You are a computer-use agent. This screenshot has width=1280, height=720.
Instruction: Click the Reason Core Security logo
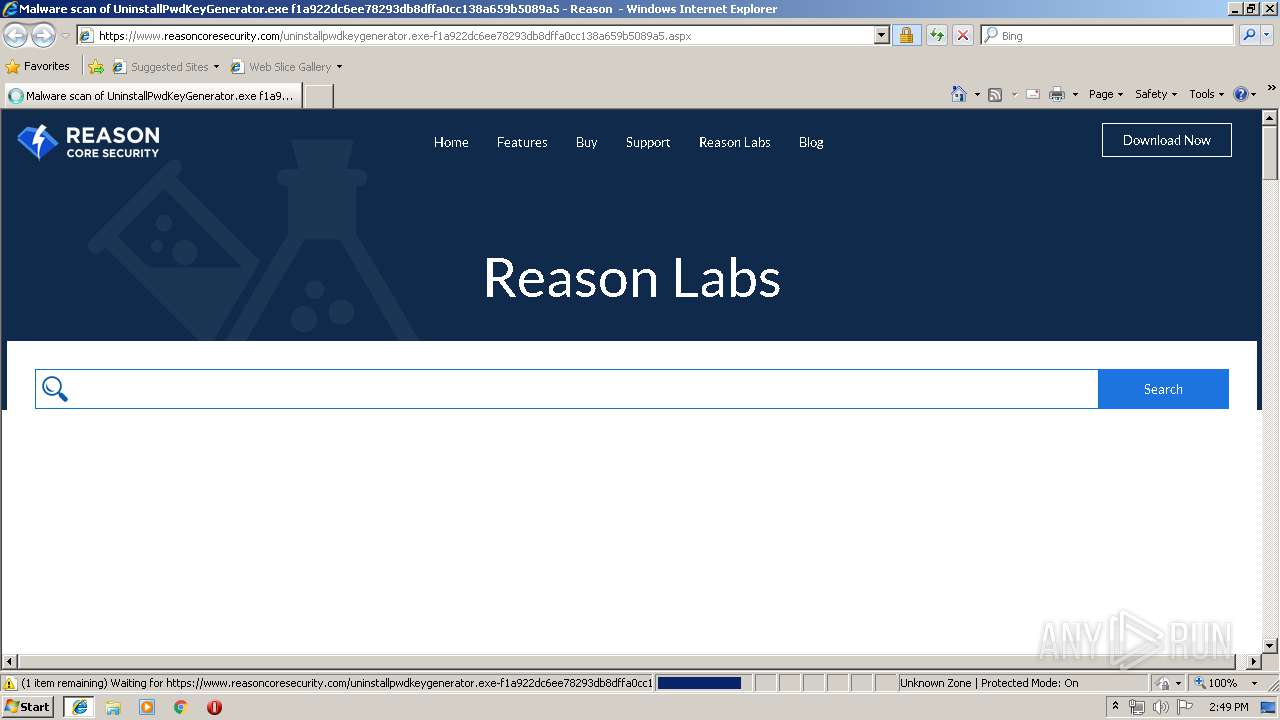pyautogui.click(x=88, y=142)
